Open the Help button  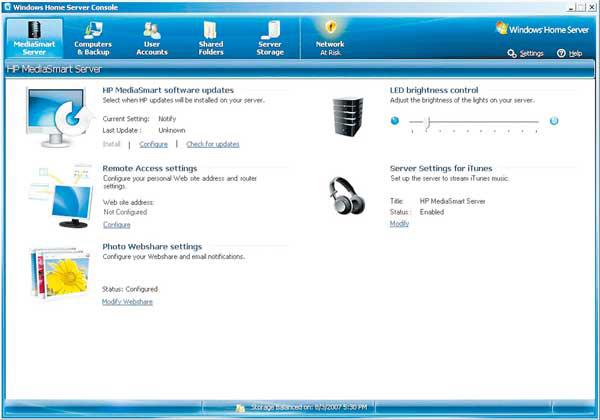(x=569, y=53)
